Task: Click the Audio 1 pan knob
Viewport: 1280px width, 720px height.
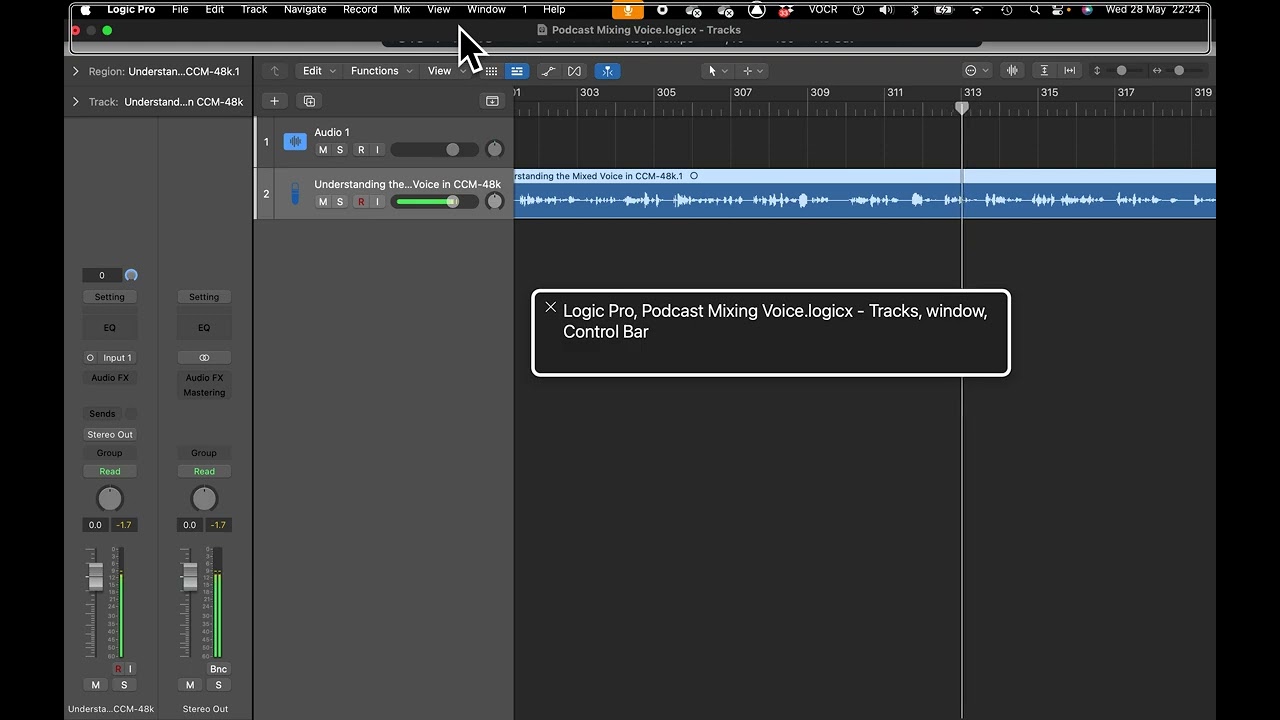Action: click(x=495, y=150)
